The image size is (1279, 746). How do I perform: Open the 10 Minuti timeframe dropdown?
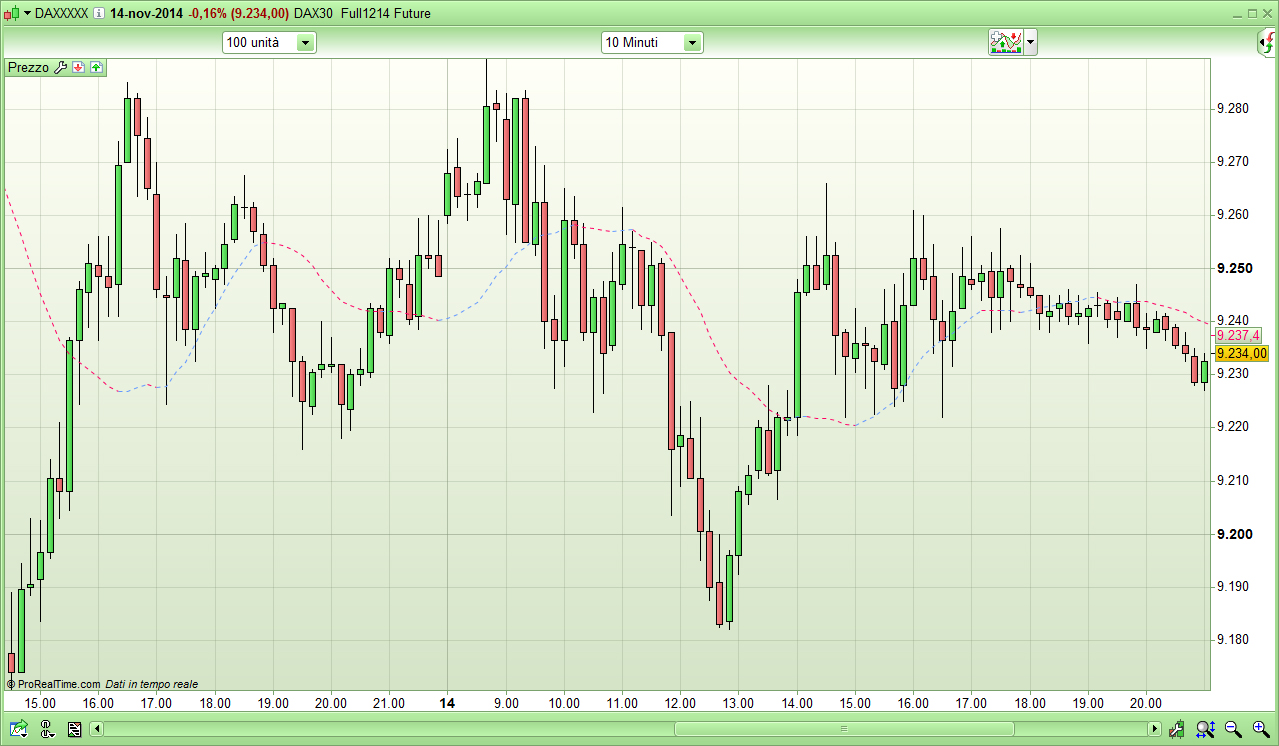point(652,42)
